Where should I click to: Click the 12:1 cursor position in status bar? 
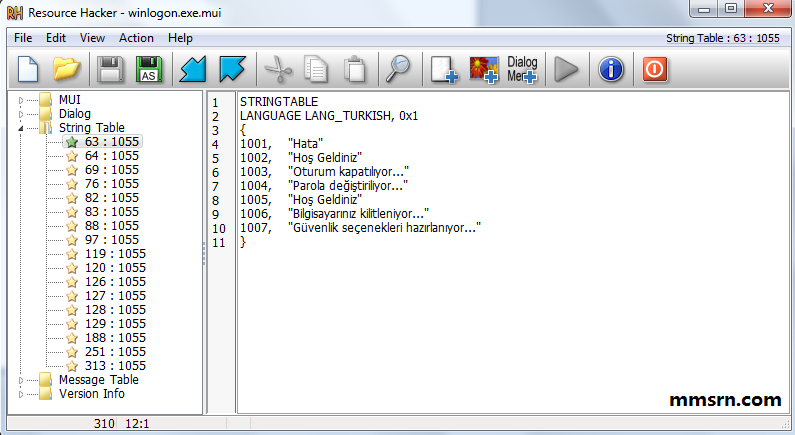137,424
